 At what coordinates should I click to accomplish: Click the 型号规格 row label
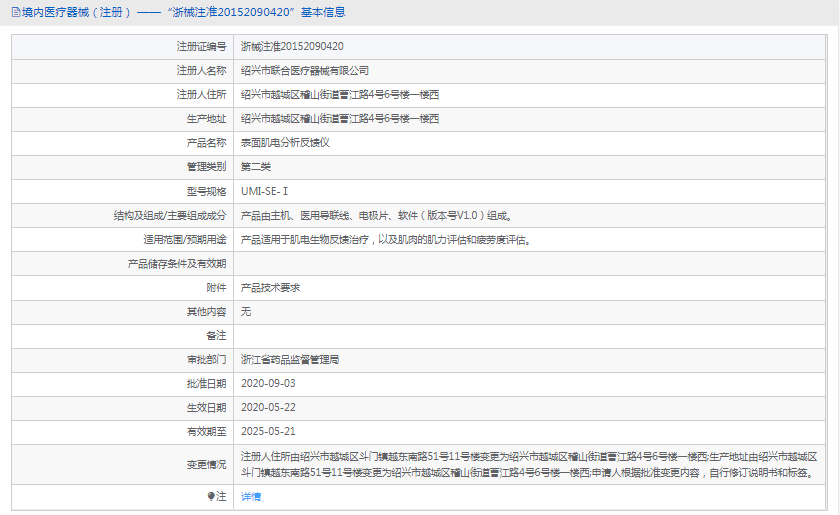pyautogui.click(x=206, y=191)
